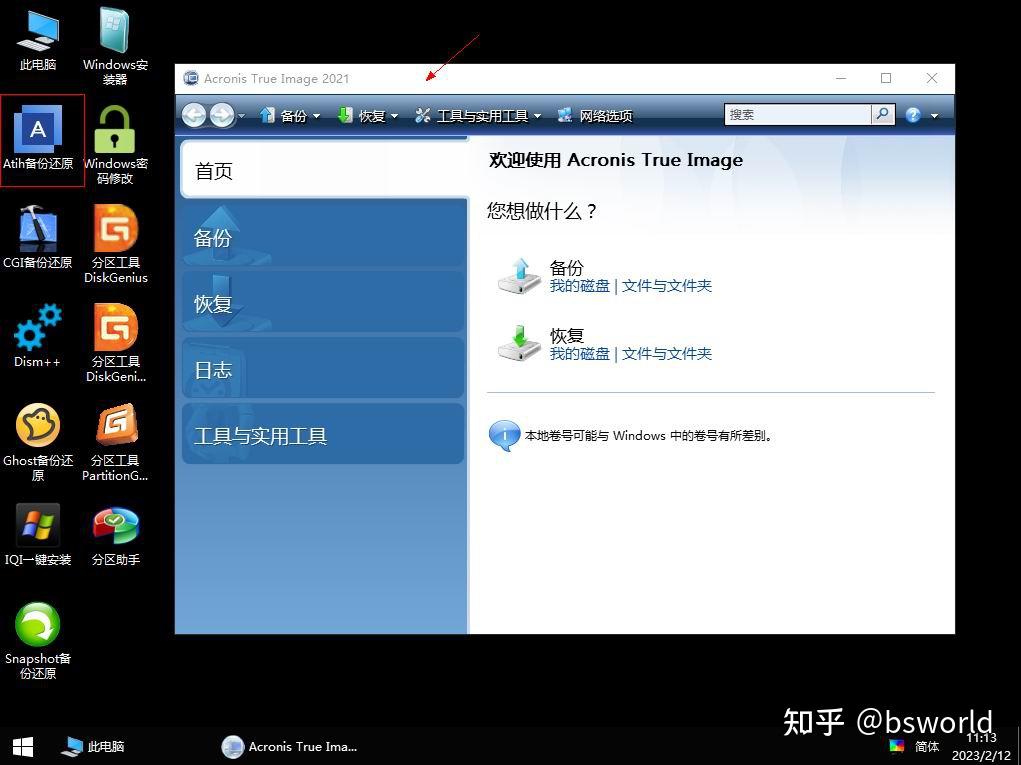
Task: Click the blue help question mark icon
Action: [913, 115]
